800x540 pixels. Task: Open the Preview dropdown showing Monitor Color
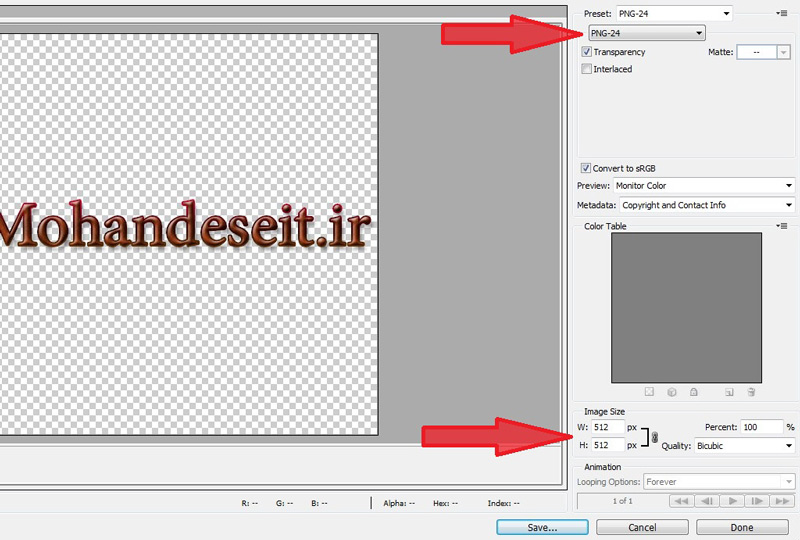coord(704,186)
